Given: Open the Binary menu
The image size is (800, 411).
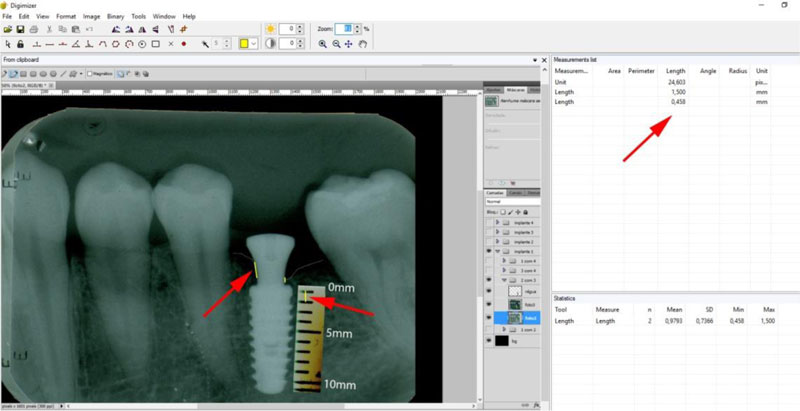Looking at the screenshot, I should click(x=116, y=16).
